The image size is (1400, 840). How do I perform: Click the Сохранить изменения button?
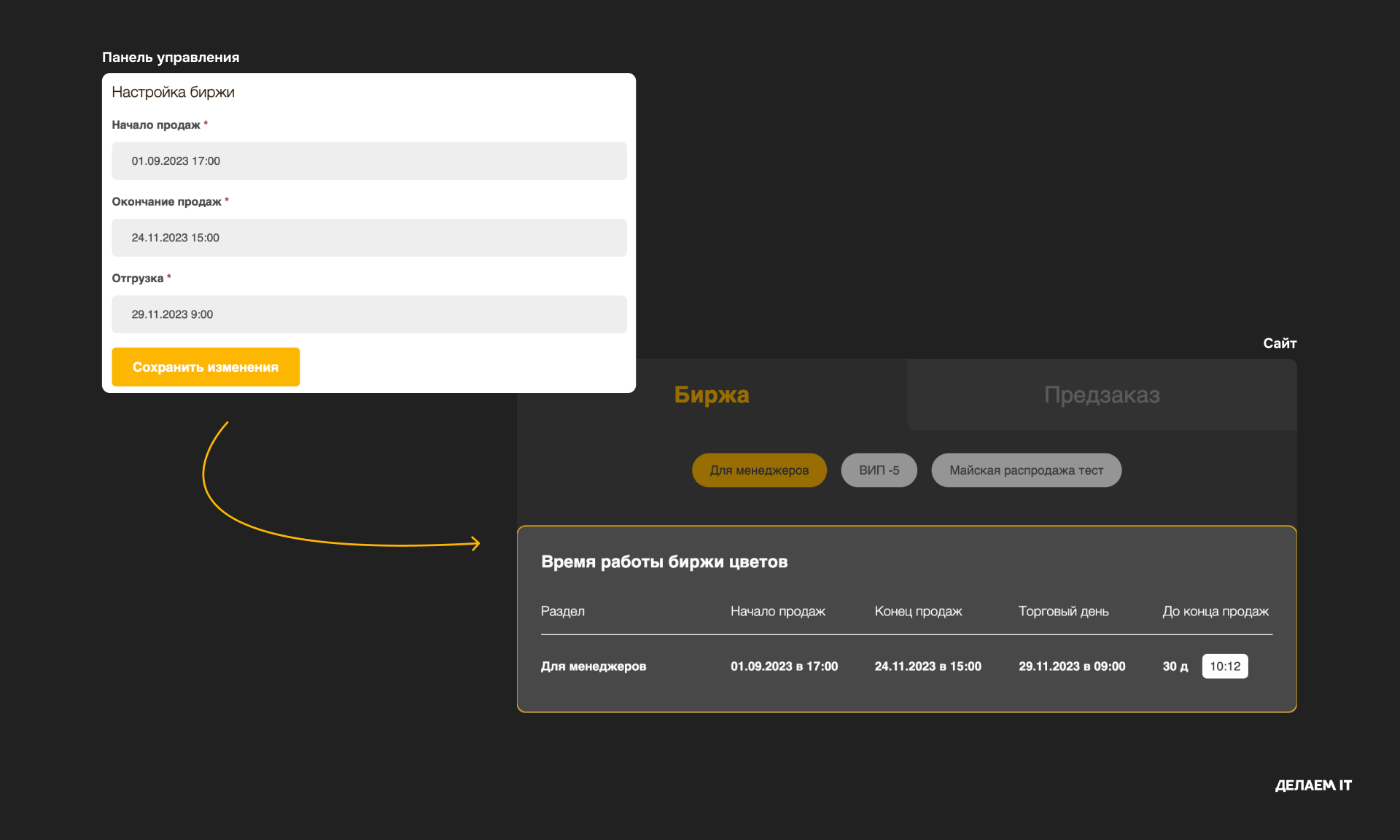click(x=206, y=367)
